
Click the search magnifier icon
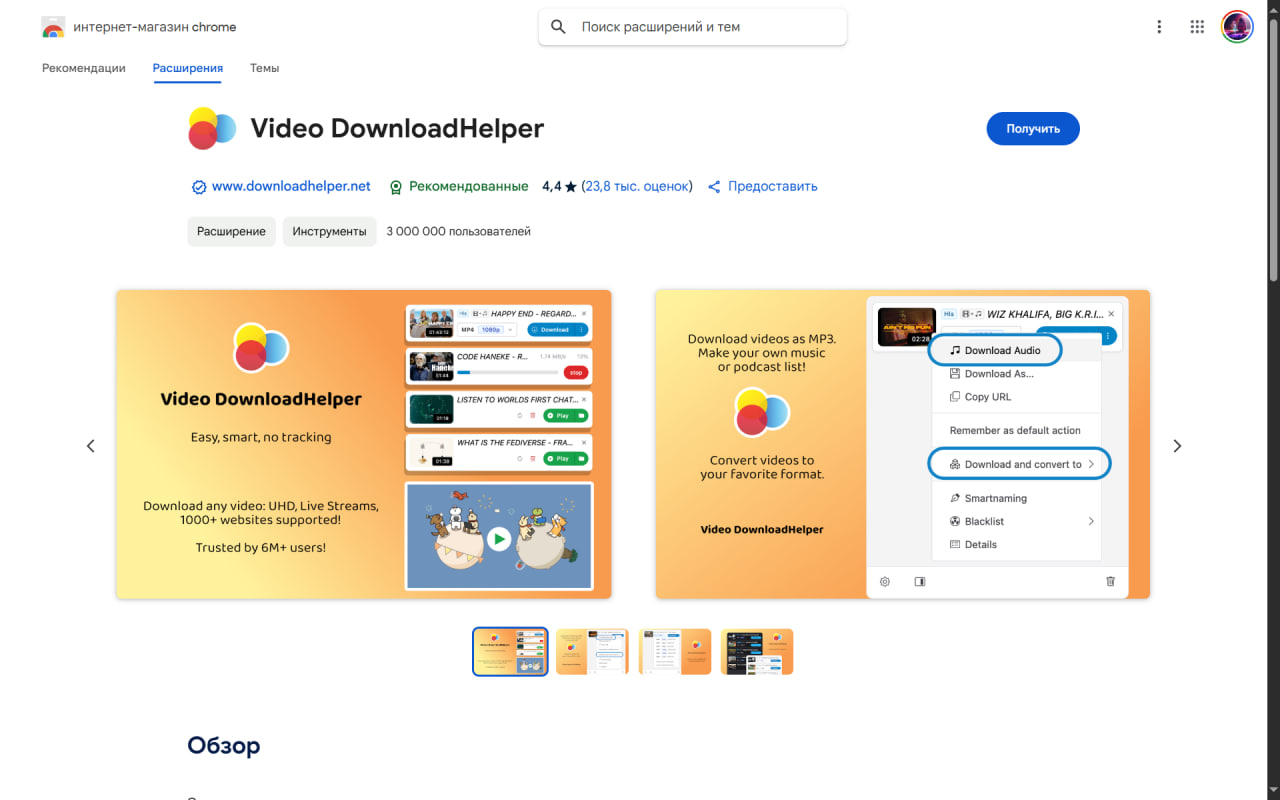[x=559, y=27]
